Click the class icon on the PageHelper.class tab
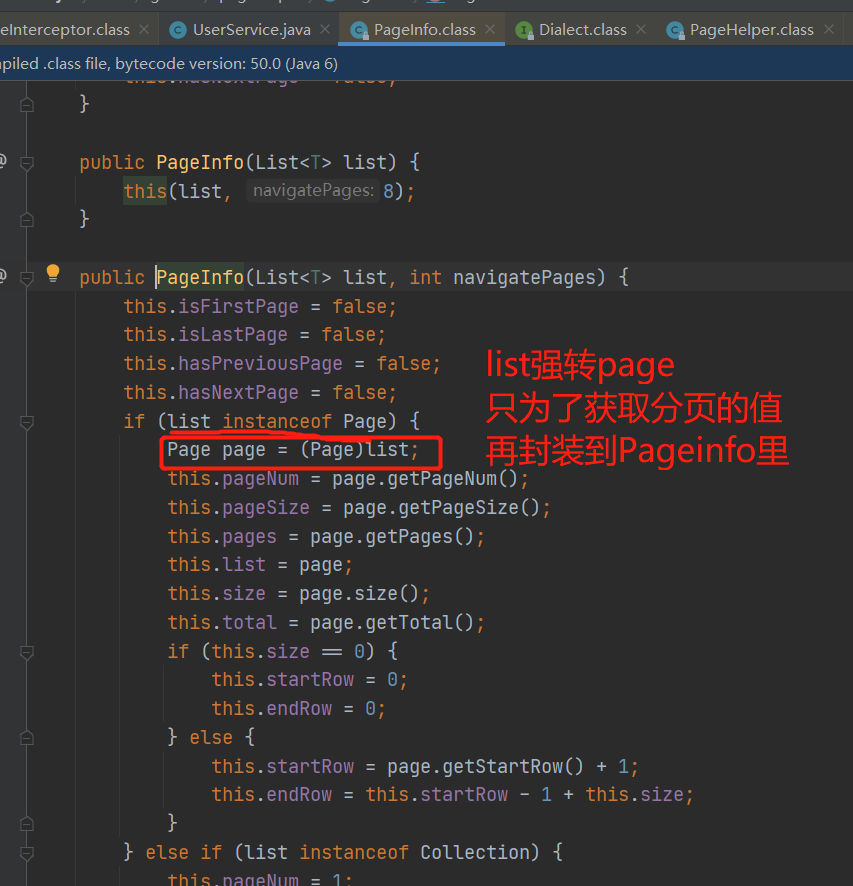Viewport: 853px width, 886px height. point(676,29)
